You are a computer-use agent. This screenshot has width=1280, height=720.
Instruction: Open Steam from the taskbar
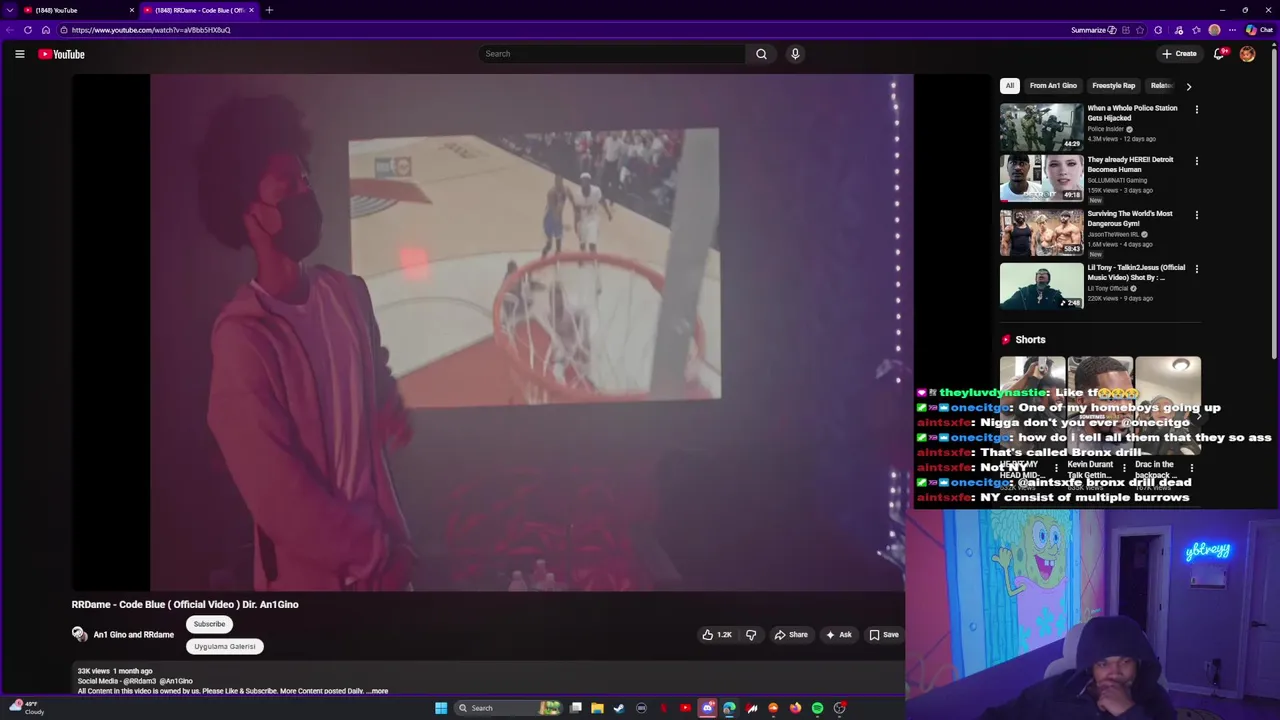point(619,708)
